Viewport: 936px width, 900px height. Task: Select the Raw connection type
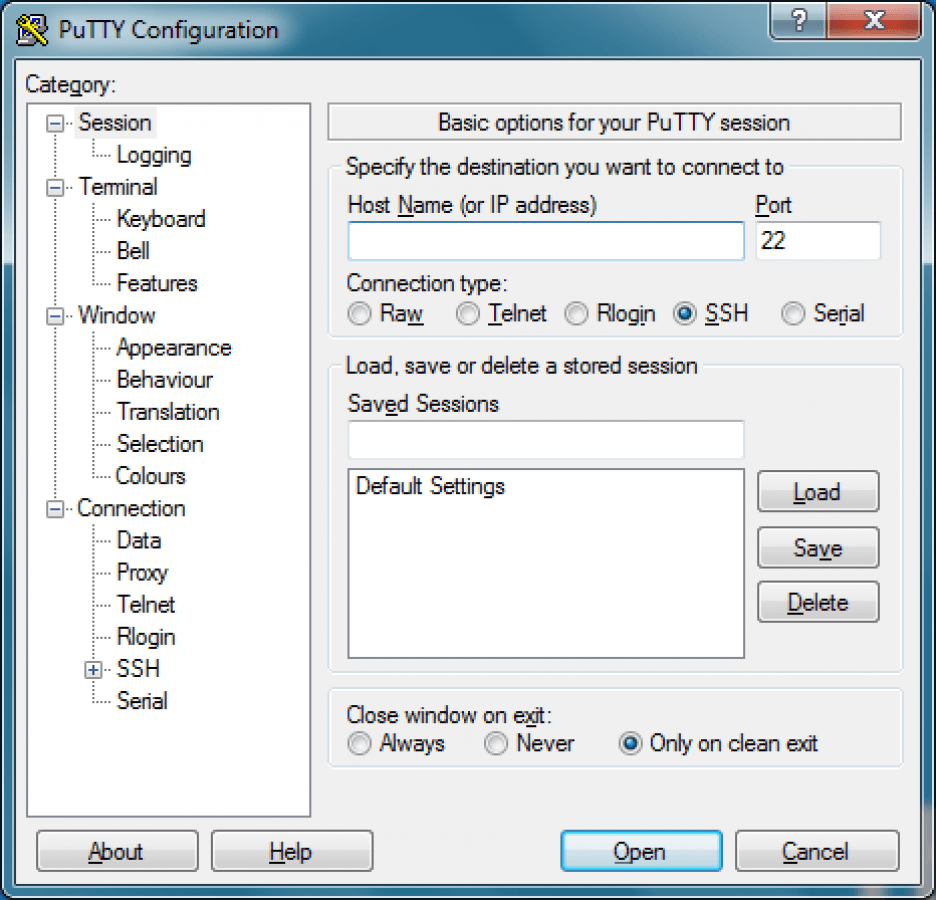click(x=359, y=314)
